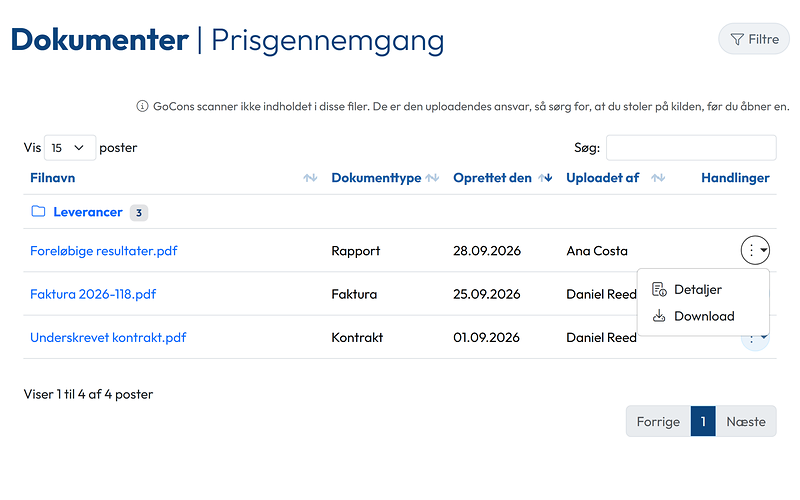Click the Detaljer document icon

[x=659, y=289]
